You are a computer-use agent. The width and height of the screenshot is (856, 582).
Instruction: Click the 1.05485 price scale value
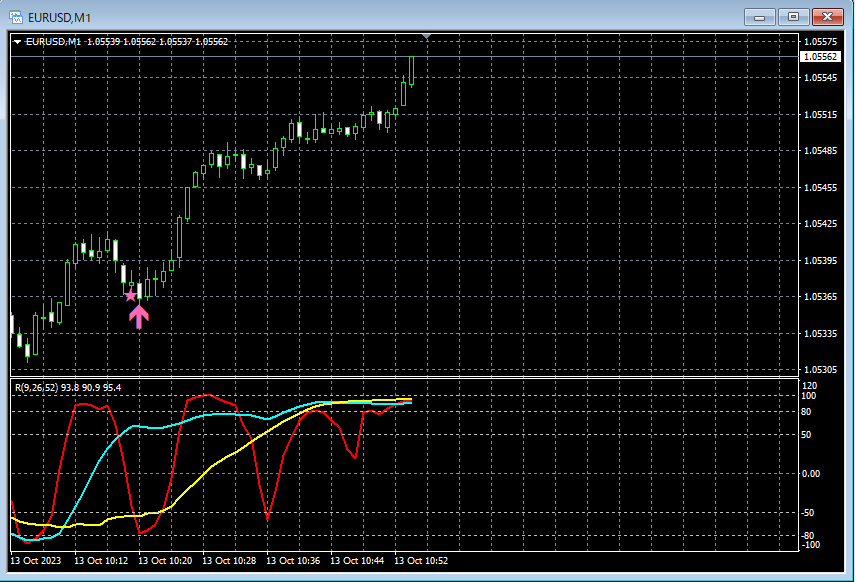coord(821,151)
